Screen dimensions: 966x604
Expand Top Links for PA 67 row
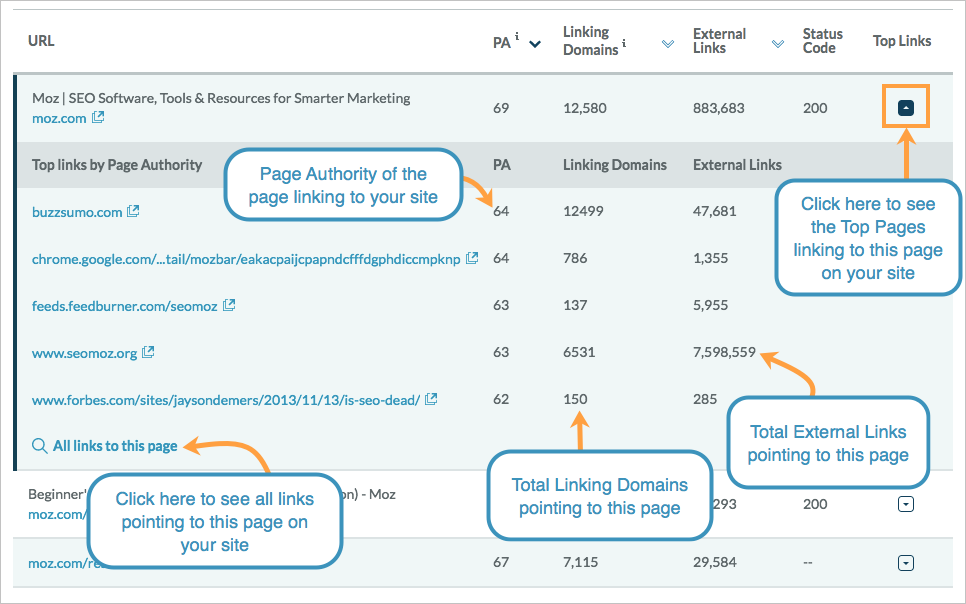[906, 563]
